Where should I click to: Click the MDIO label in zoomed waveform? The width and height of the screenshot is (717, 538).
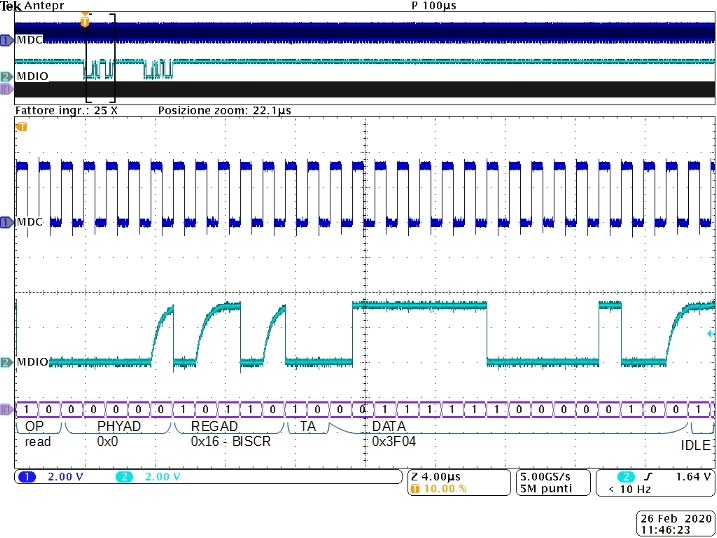point(32,362)
